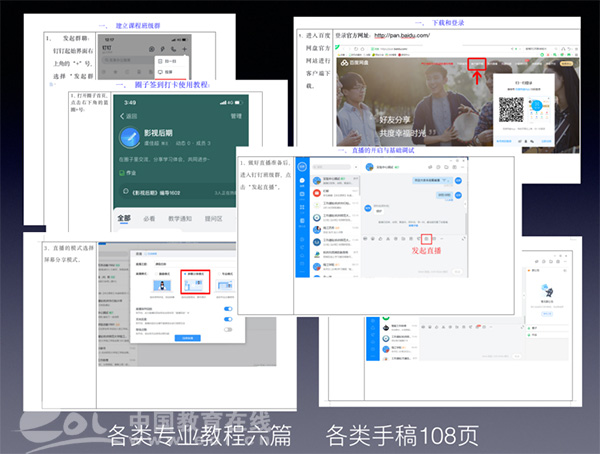Enable the grey switched-off toggle in the live dialog

click(228, 330)
